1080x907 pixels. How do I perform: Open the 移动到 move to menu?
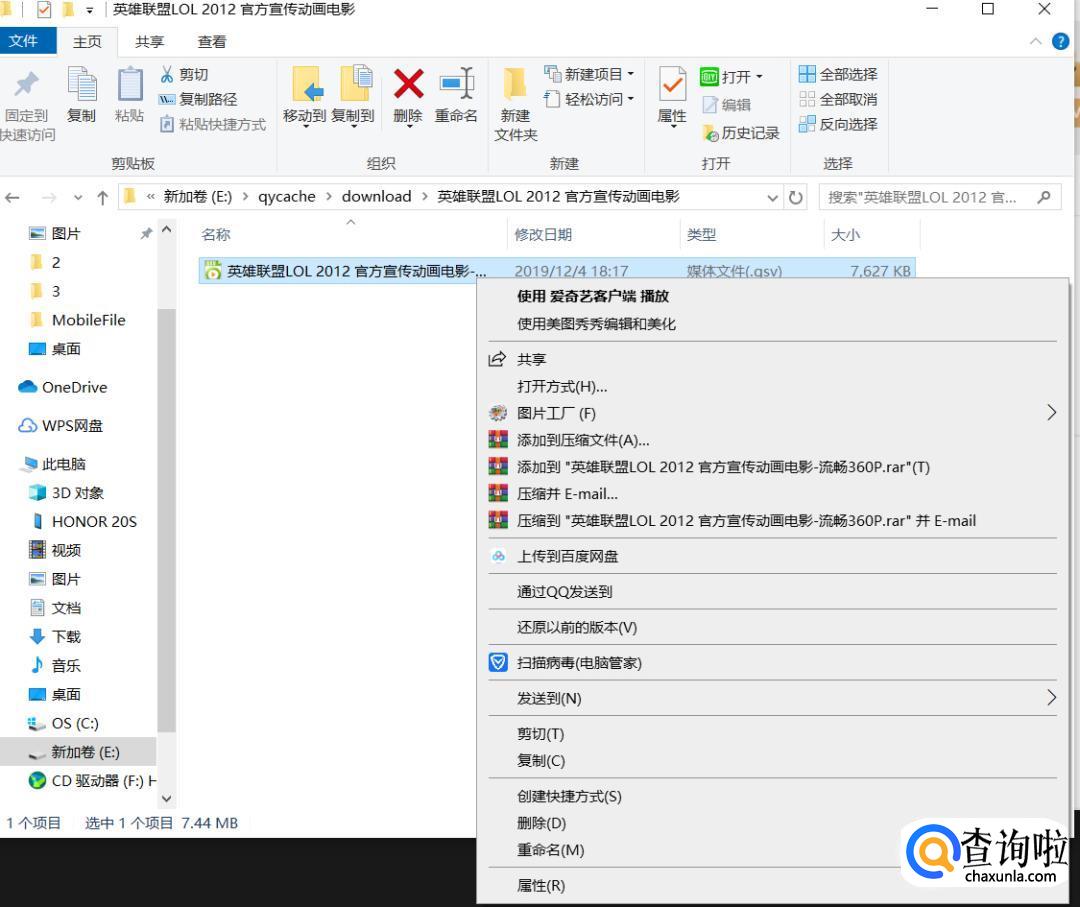[x=304, y=96]
